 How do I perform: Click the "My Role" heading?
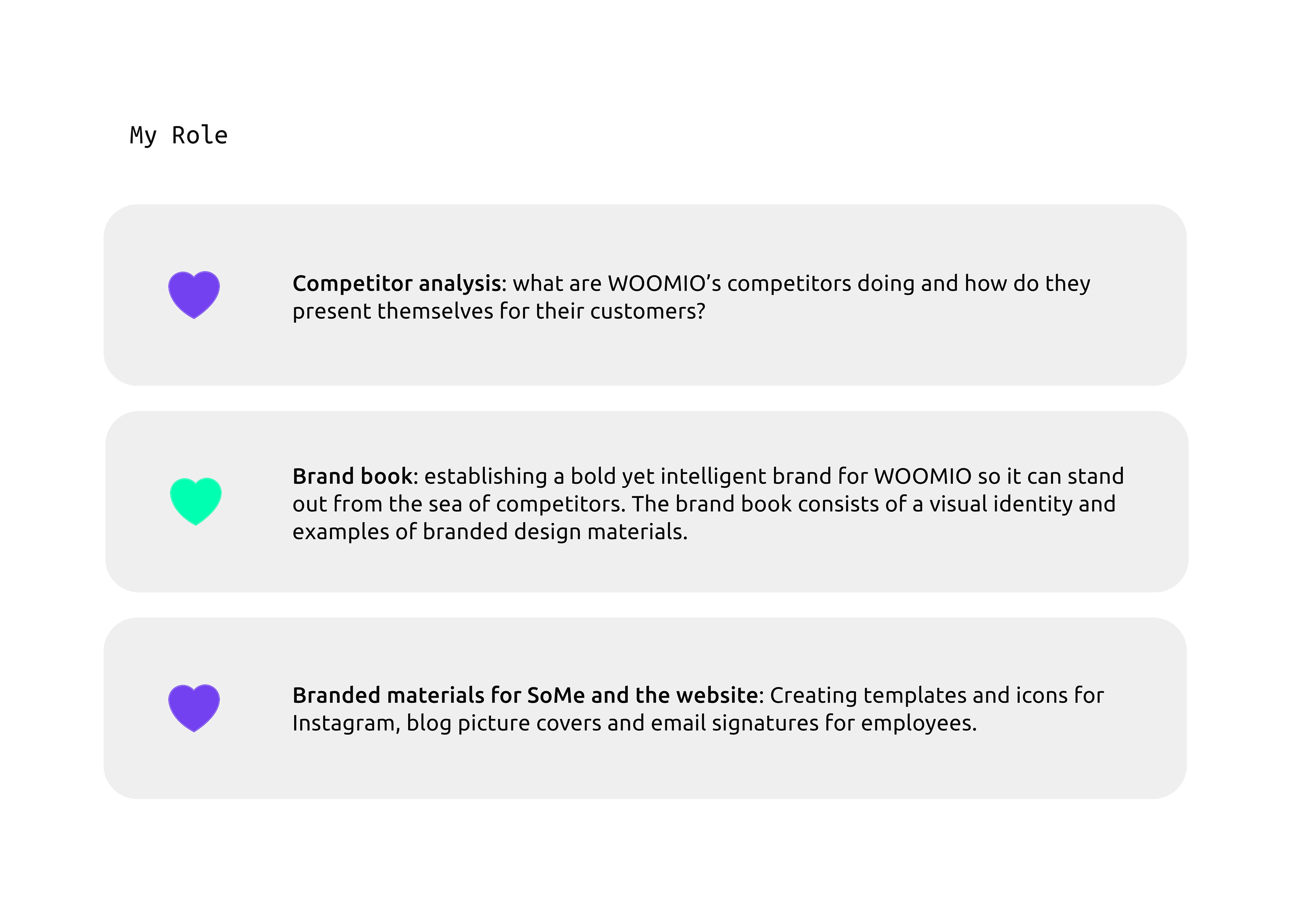179,136
